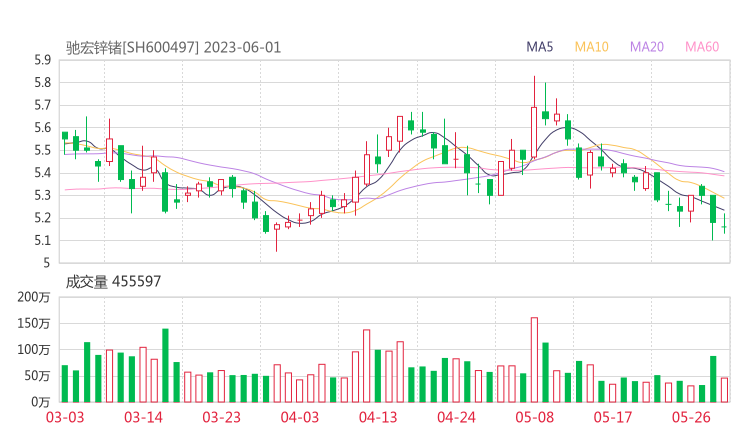The height and width of the screenshot is (440, 740).
Task: Click the chart title 驰宏锌锗[SH600497] 2023-06-01
Action: (173, 48)
